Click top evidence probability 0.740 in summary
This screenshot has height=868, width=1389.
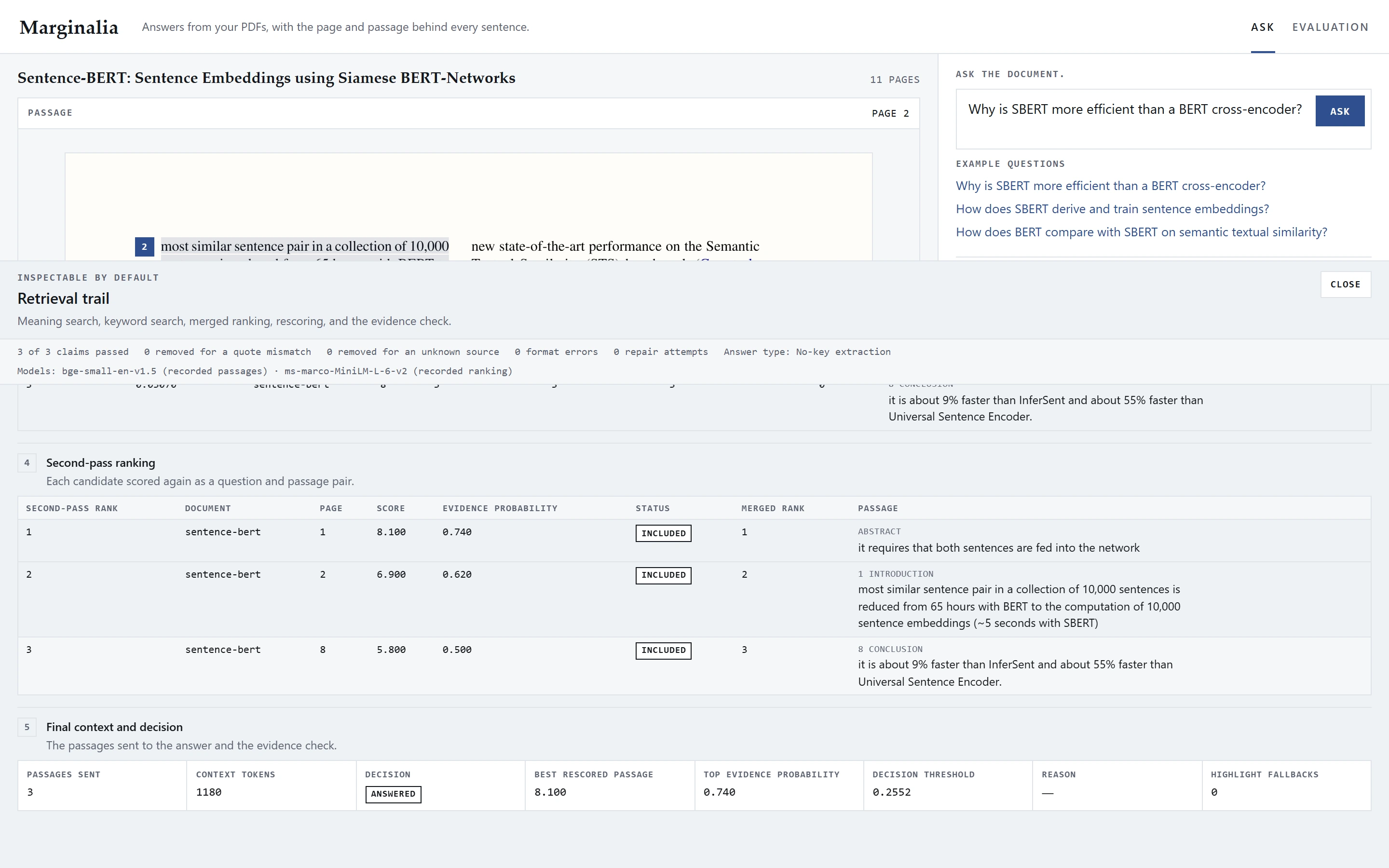pos(719,792)
